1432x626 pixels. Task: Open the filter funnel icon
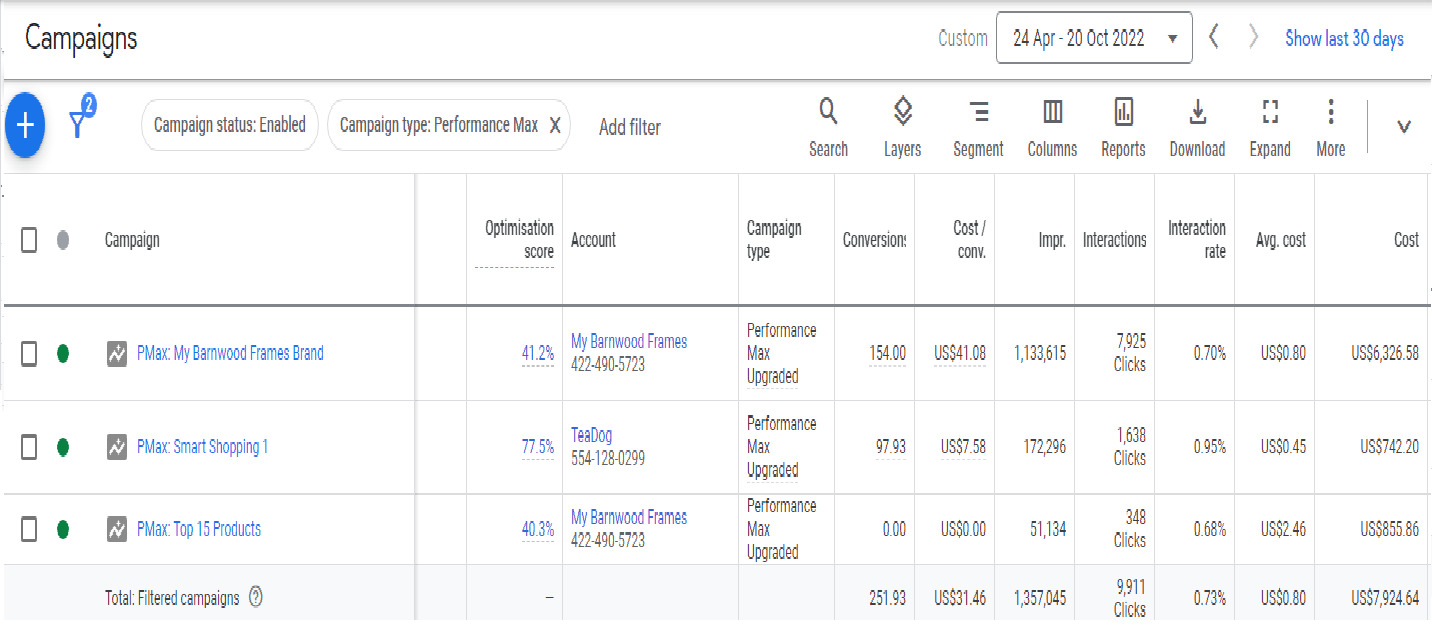(x=78, y=123)
